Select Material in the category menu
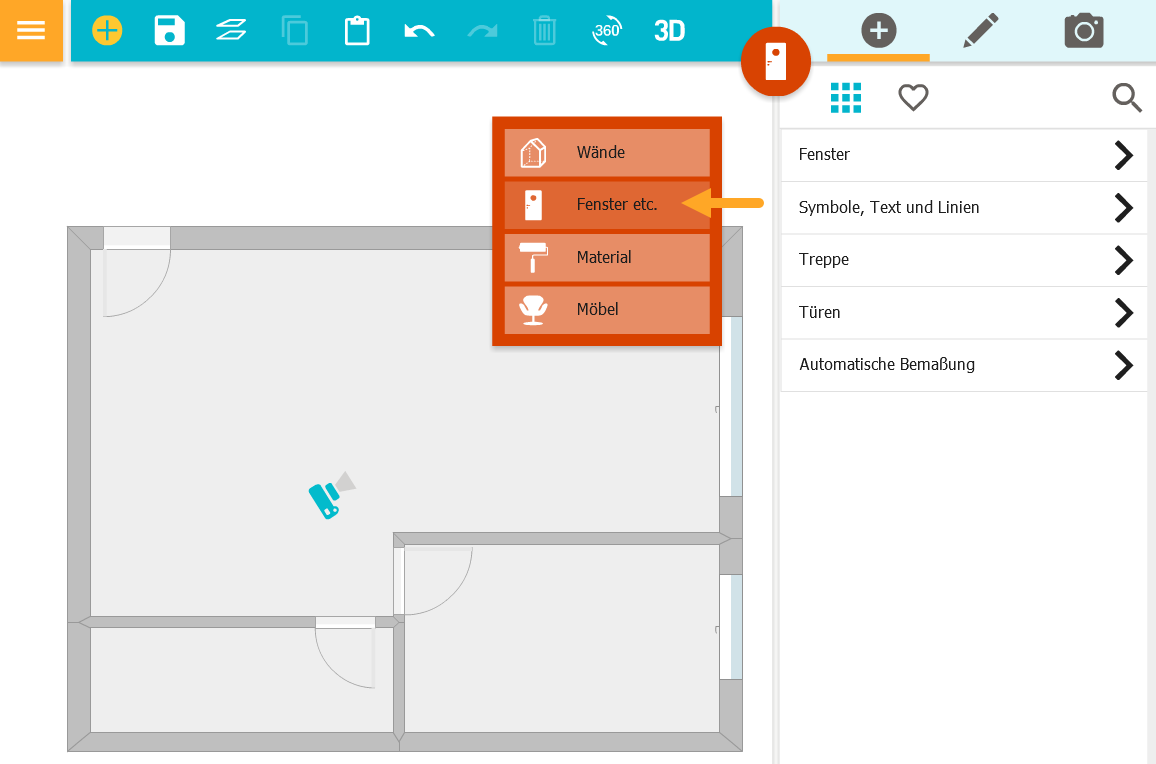Viewport: 1156px width, 764px height. (x=607, y=257)
